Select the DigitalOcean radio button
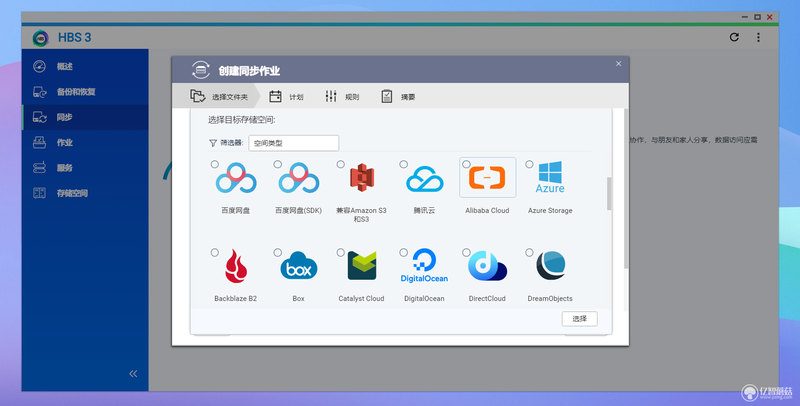 pyautogui.click(x=404, y=252)
